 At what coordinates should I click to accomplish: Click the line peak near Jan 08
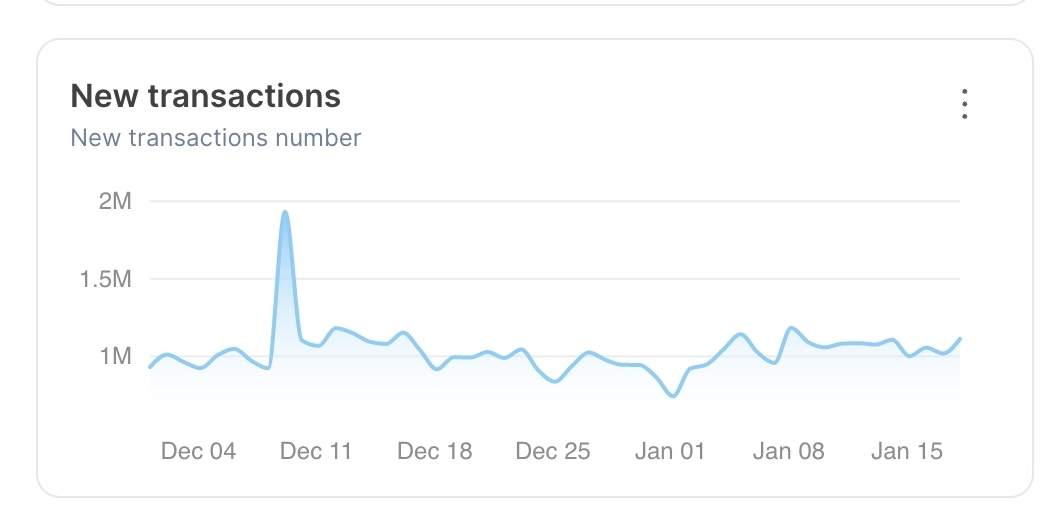pos(791,328)
